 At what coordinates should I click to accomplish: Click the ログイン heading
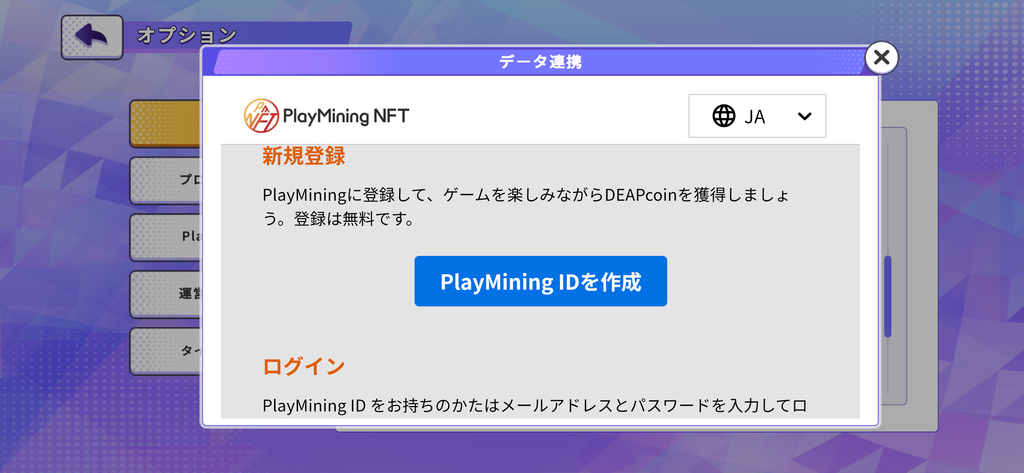pyautogui.click(x=304, y=367)
